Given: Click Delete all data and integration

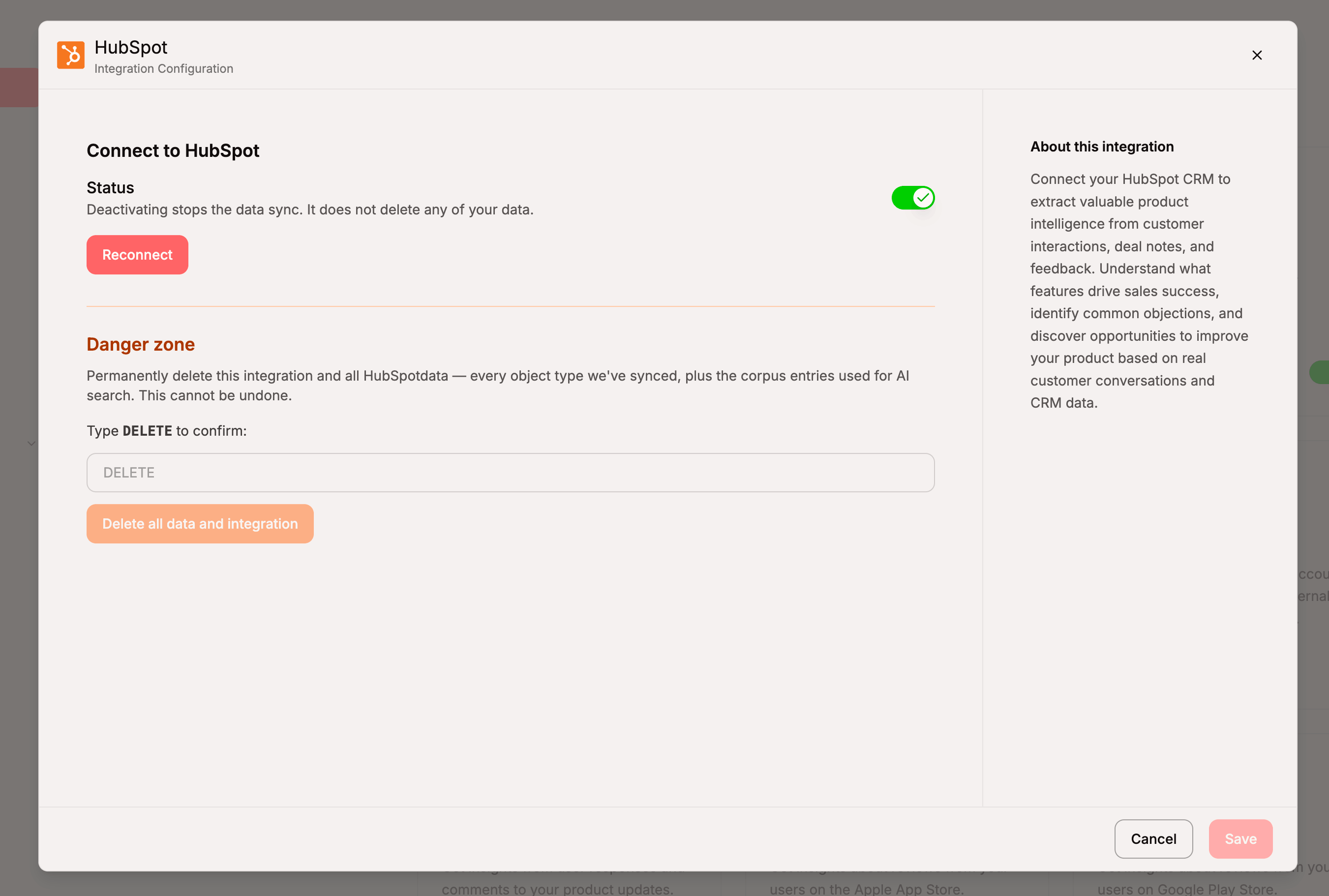Looking at the screenshot, I should (200, 523).
